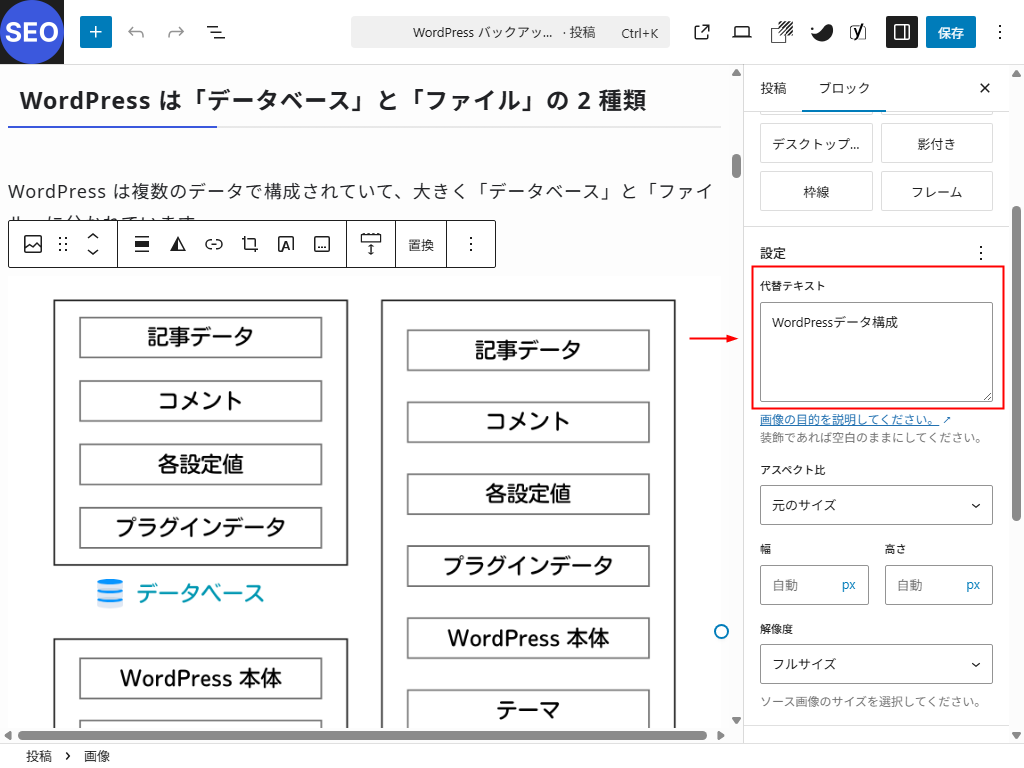Toggle the settings sidebar panel
1024x768 pixels.
[x=902, y=32]
